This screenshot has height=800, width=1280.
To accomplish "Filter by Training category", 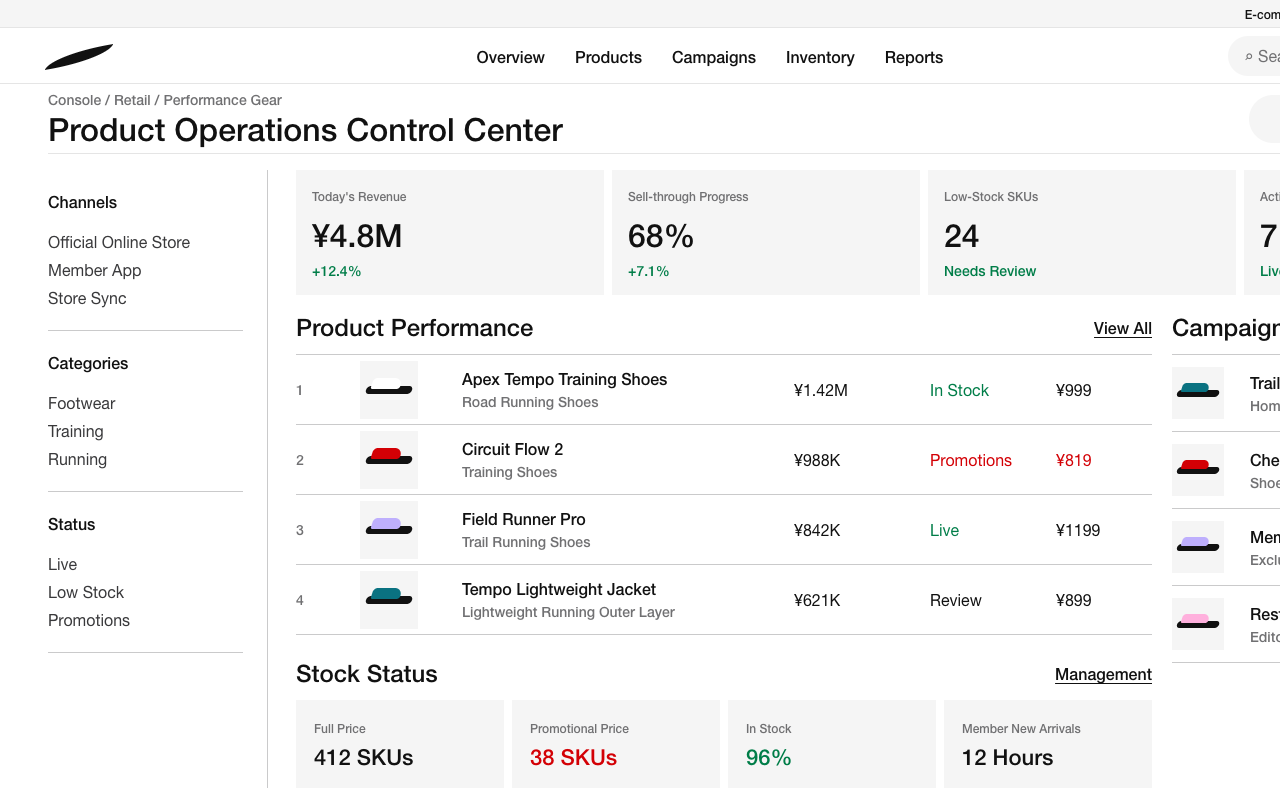I will pos(76,431).
